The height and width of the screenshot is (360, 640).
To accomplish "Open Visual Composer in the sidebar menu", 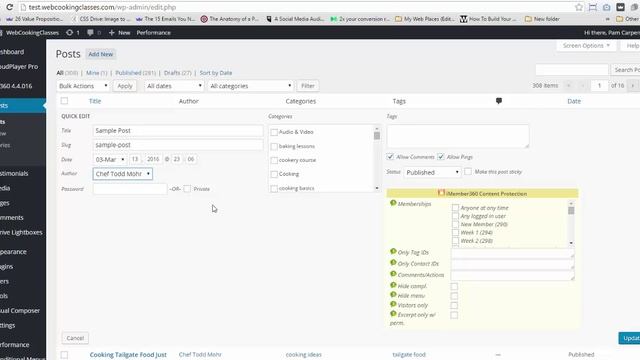I will pyautogui.click(x=20, y=311).
